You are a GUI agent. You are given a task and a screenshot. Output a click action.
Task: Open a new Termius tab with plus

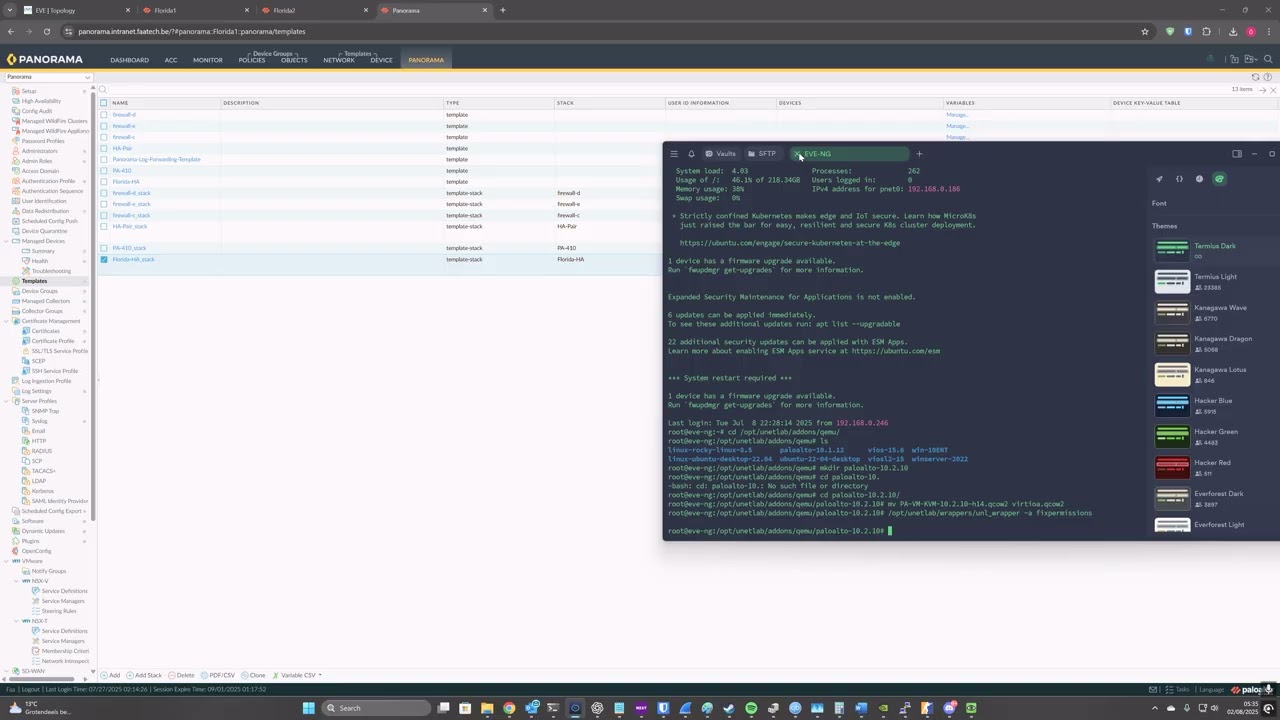(x=919, y=154)
